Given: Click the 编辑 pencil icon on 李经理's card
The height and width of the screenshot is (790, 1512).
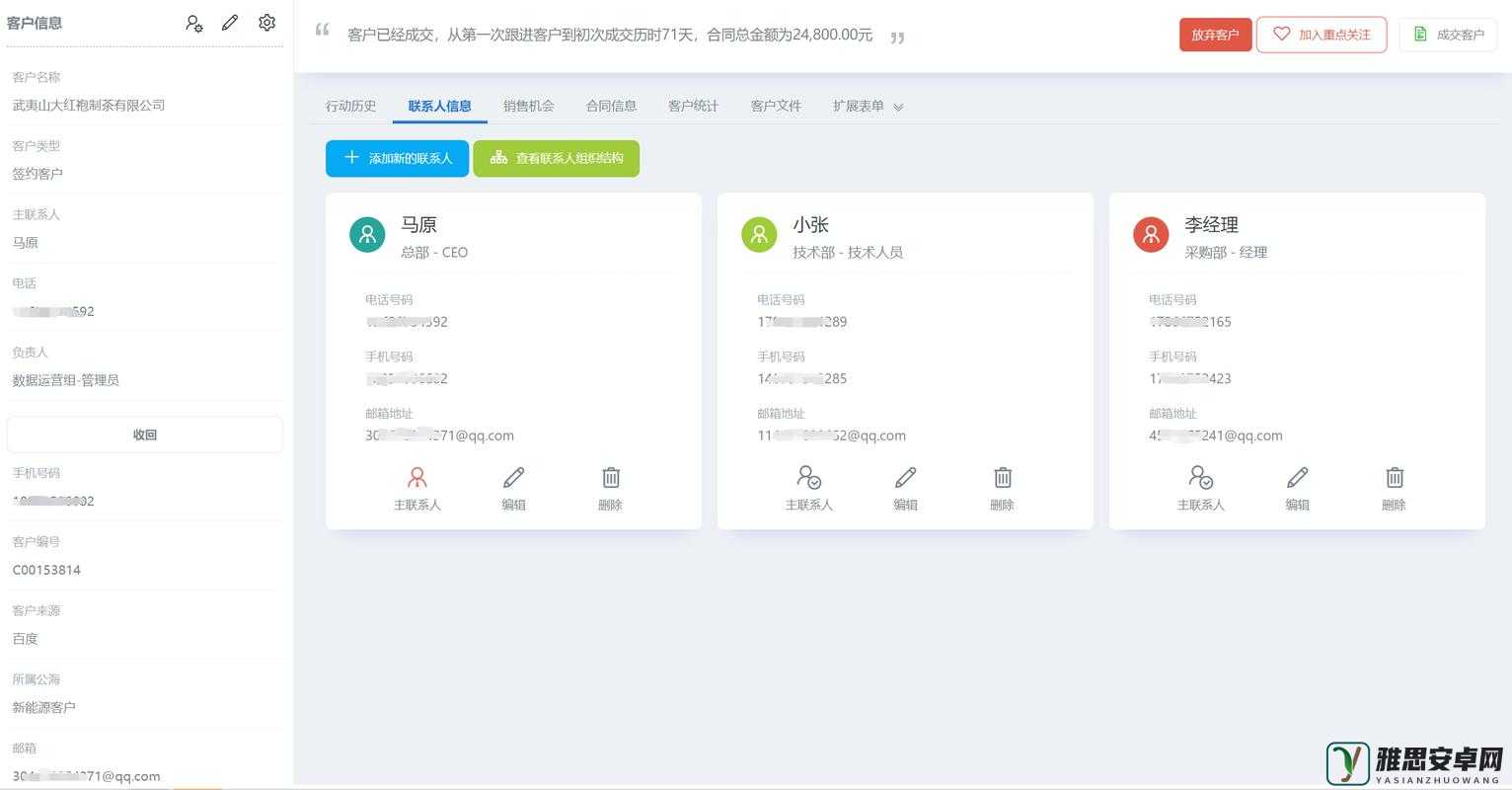Looking at the screenshot, I should (x=1297, y=478).
